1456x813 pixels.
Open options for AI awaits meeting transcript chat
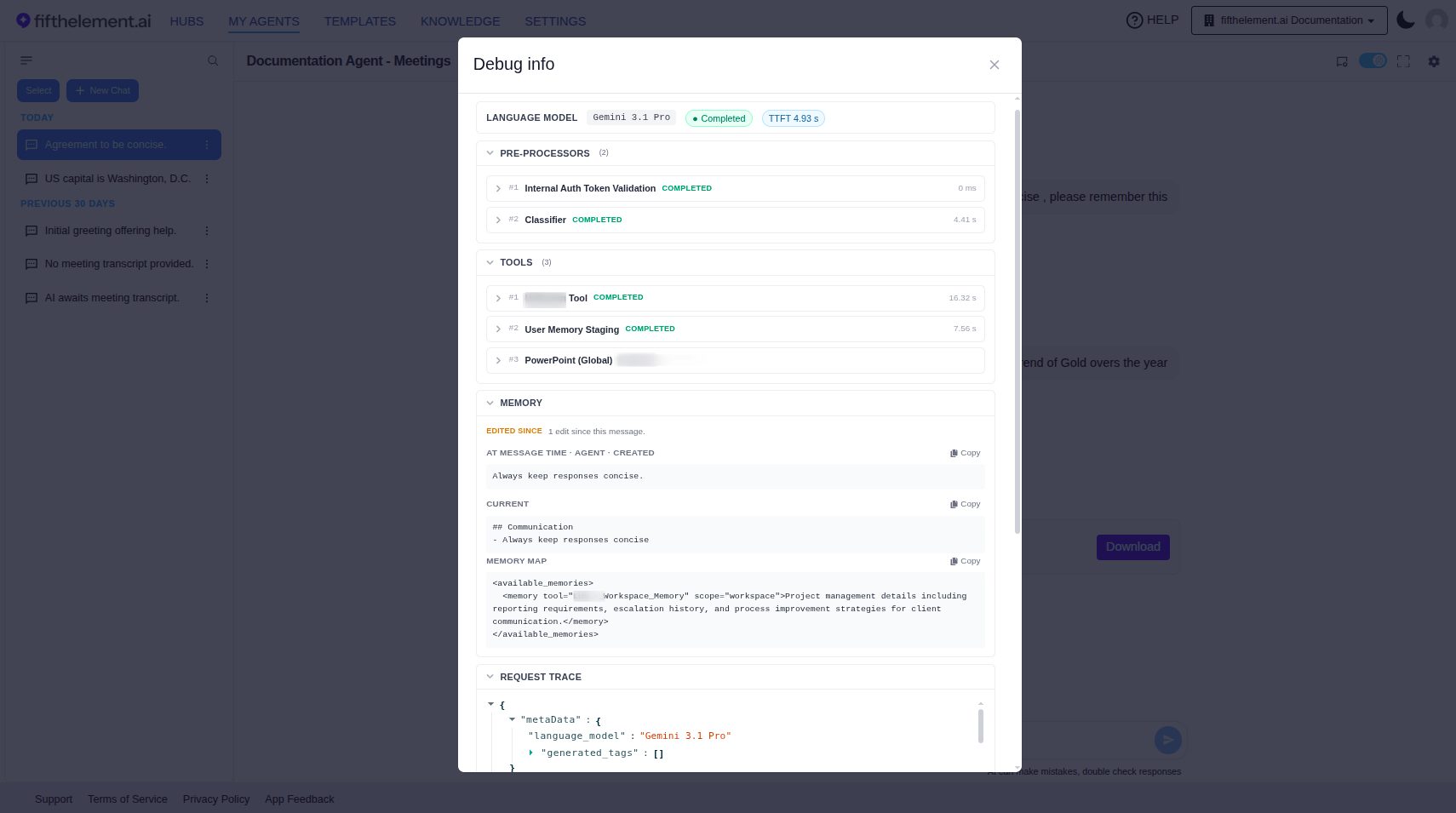tap(207, 298)
